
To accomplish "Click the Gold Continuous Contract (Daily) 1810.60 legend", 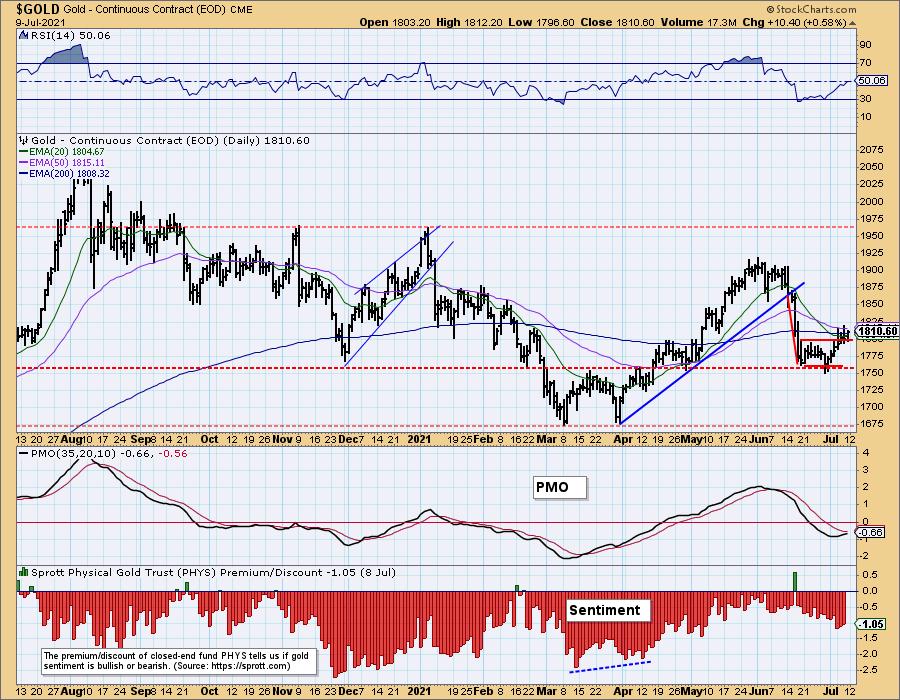I will pyautogui.click(x=170, y=140).
